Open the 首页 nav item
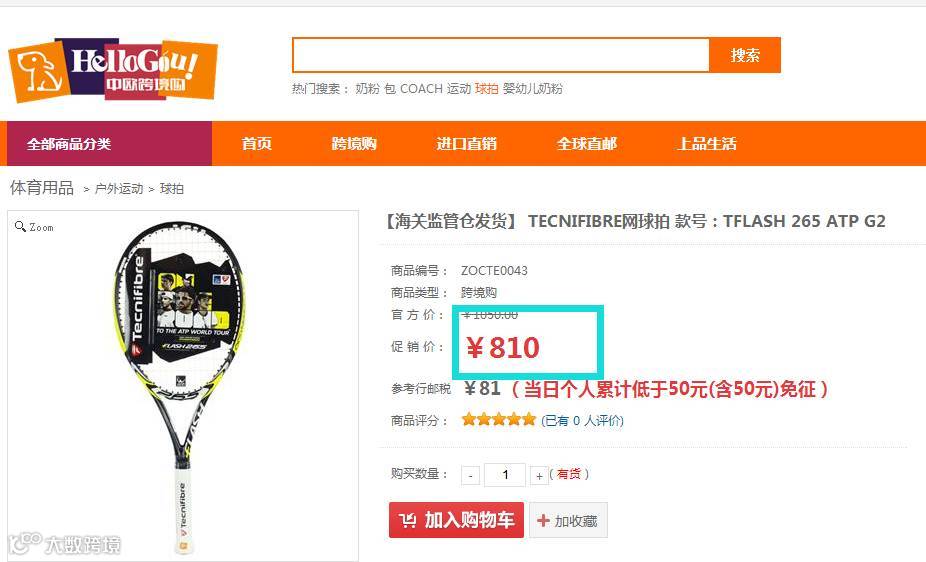Screen dimensions: 926x562 [256, 143]
